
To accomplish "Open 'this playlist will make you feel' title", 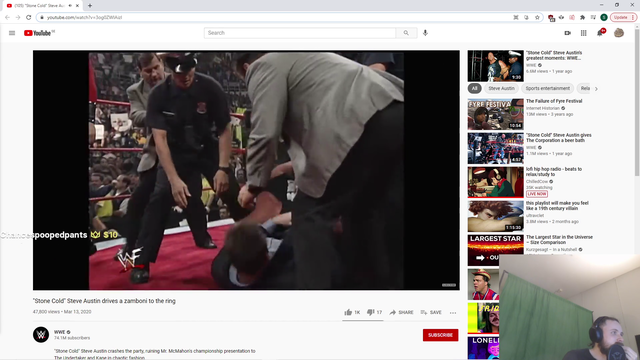I will click(x=557, y=206).
